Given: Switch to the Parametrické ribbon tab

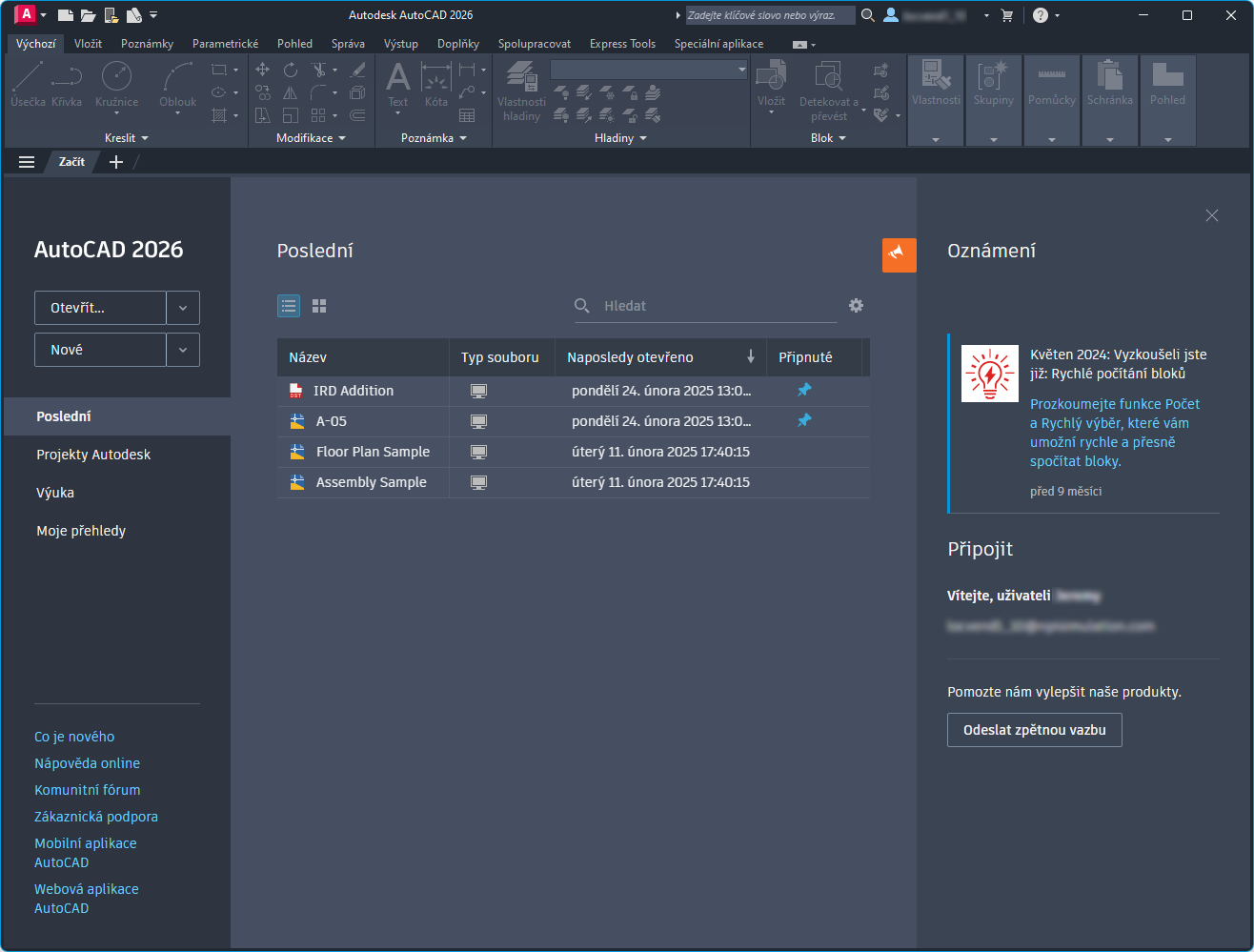Looking at the screenshot, I should point(226,44).
